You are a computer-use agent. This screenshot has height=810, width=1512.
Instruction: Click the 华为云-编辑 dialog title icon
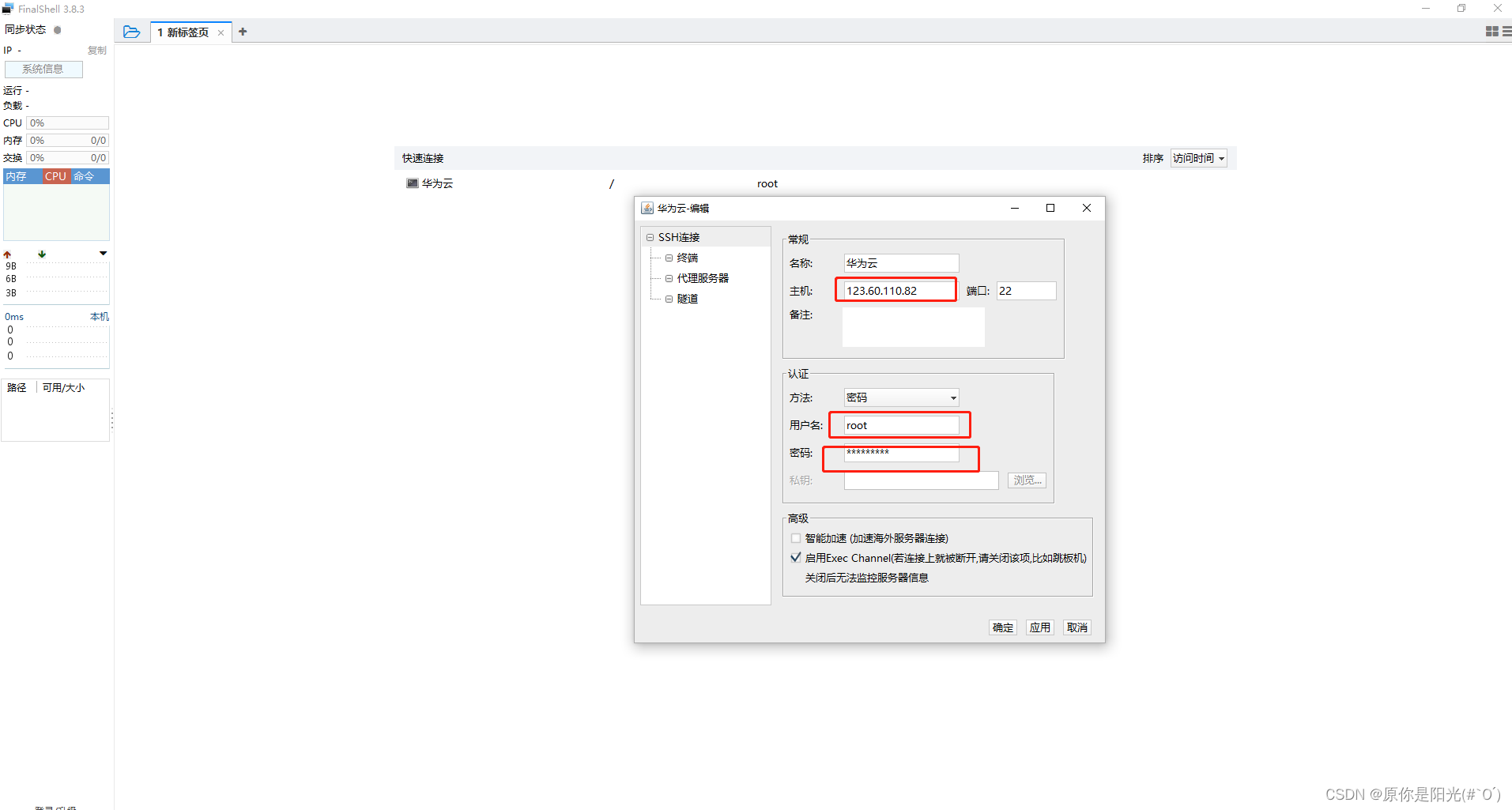[647, 208]
